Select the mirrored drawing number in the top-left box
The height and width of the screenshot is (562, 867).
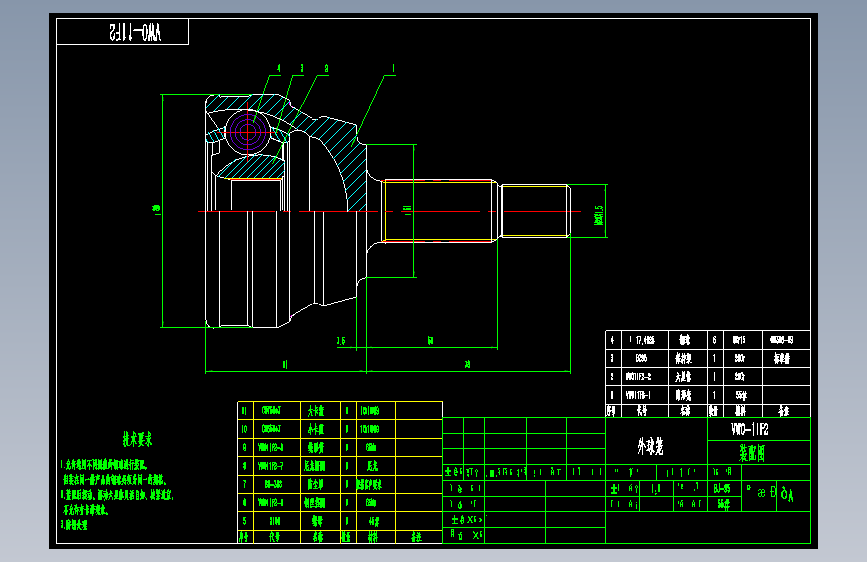point(135,32)
